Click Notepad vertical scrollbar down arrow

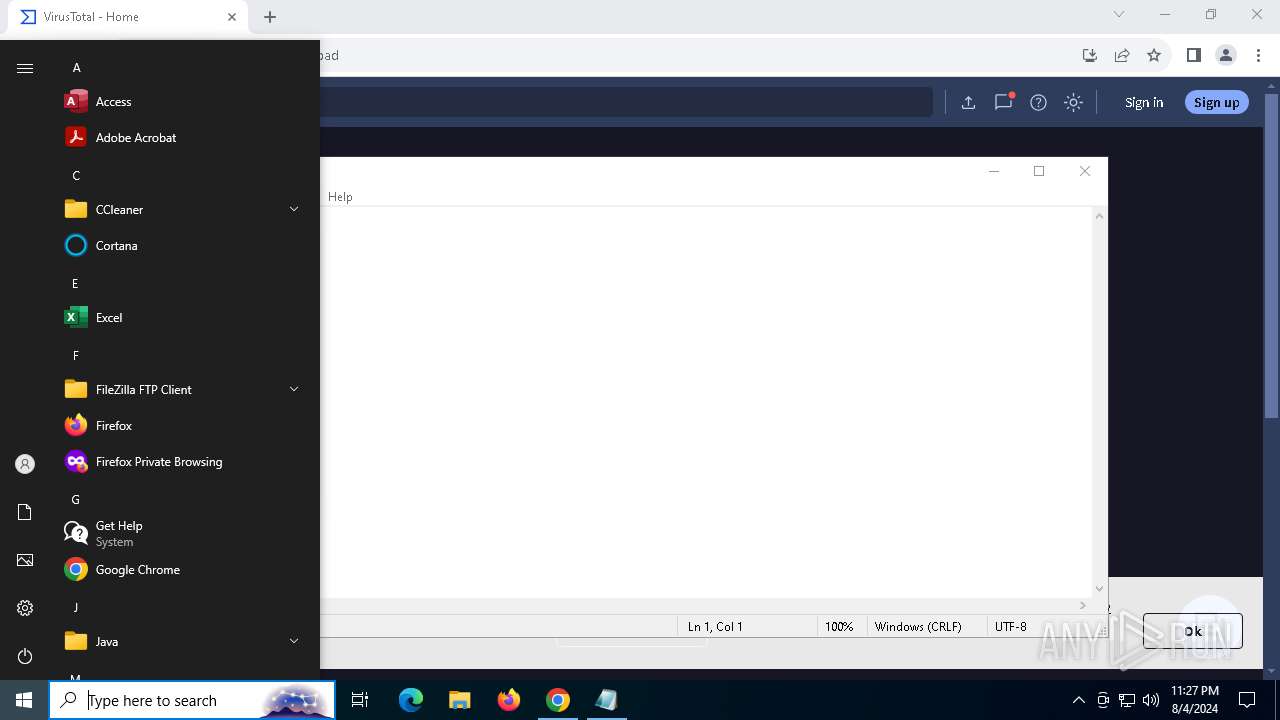point(1099,589)
